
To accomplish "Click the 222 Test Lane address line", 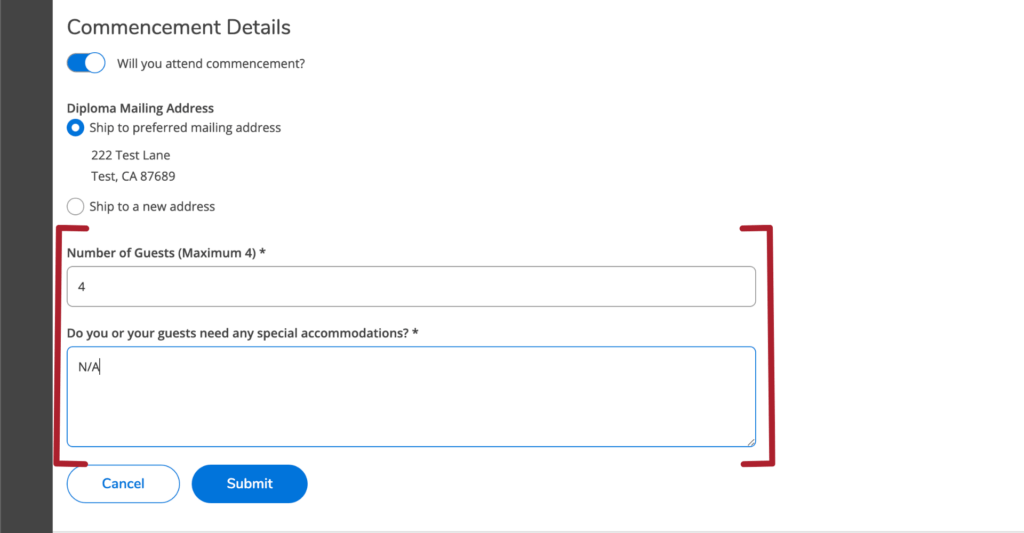I will [131, 156].
